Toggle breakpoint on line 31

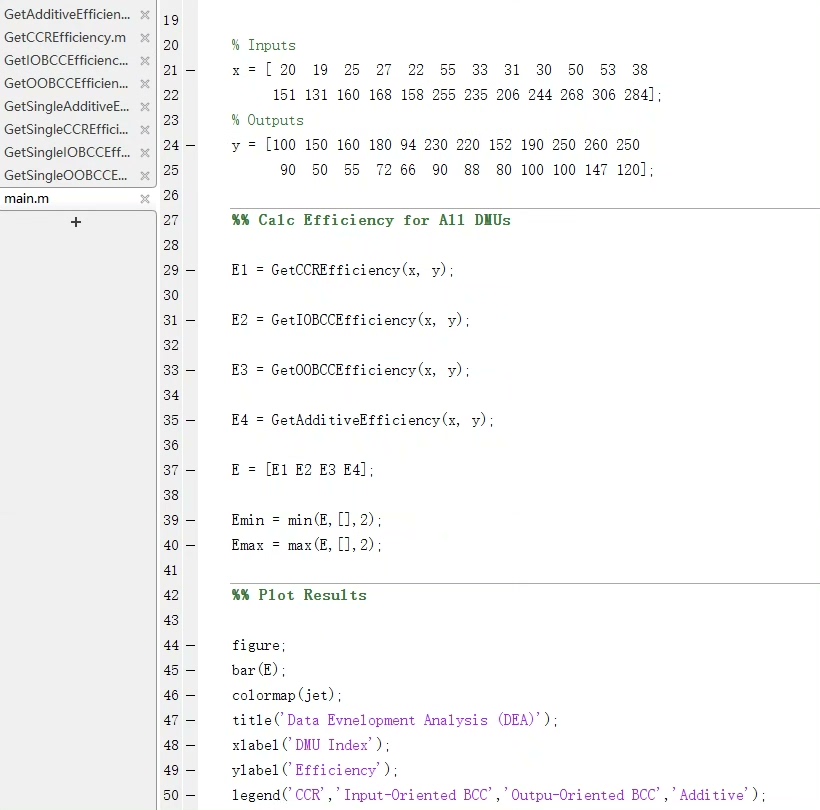[190, 321]
